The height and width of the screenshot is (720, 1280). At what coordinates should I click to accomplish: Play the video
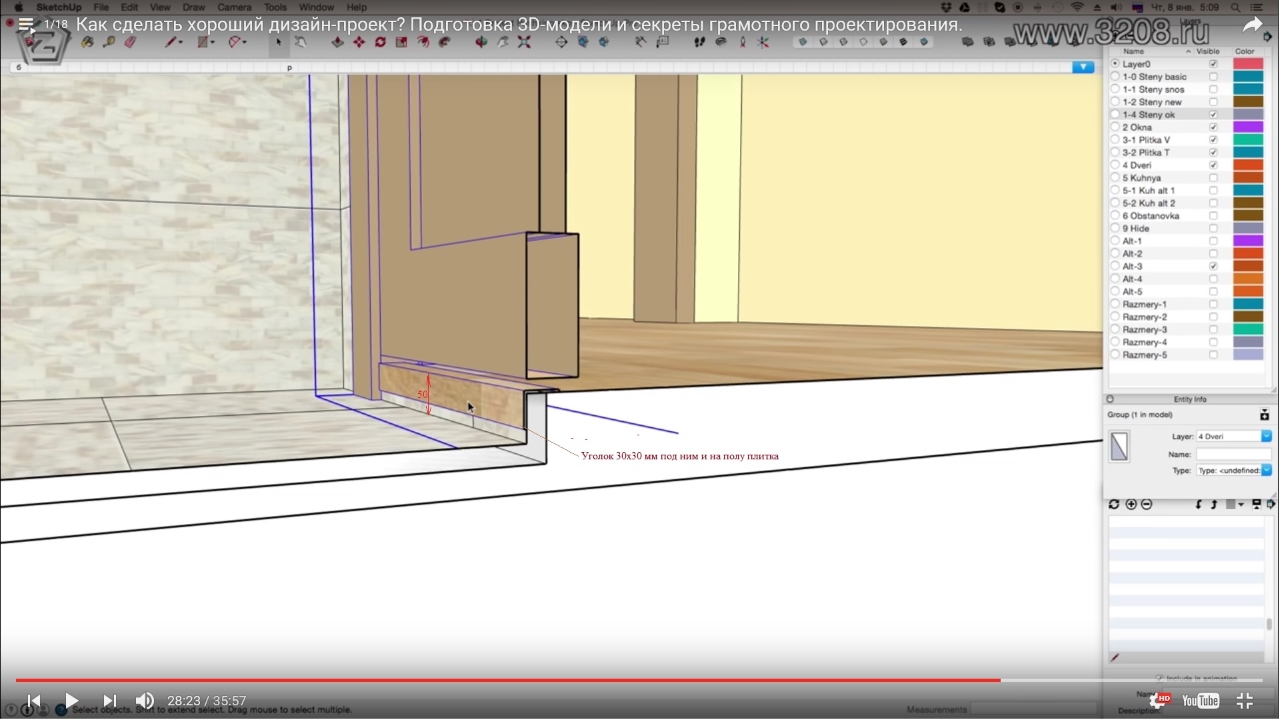[71, 700]
